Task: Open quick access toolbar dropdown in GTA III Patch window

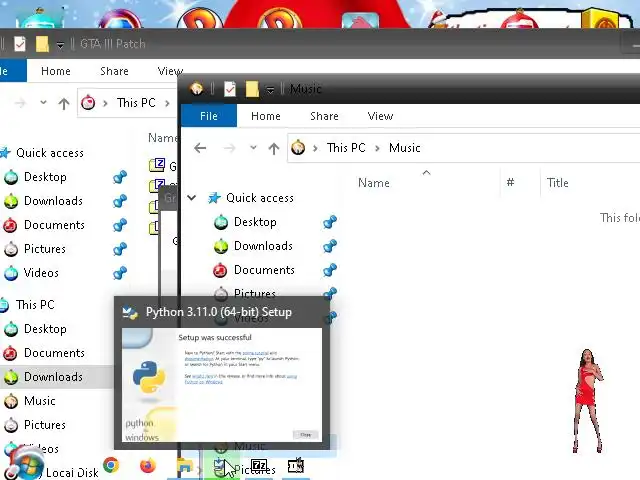Action: coord(60,44)
